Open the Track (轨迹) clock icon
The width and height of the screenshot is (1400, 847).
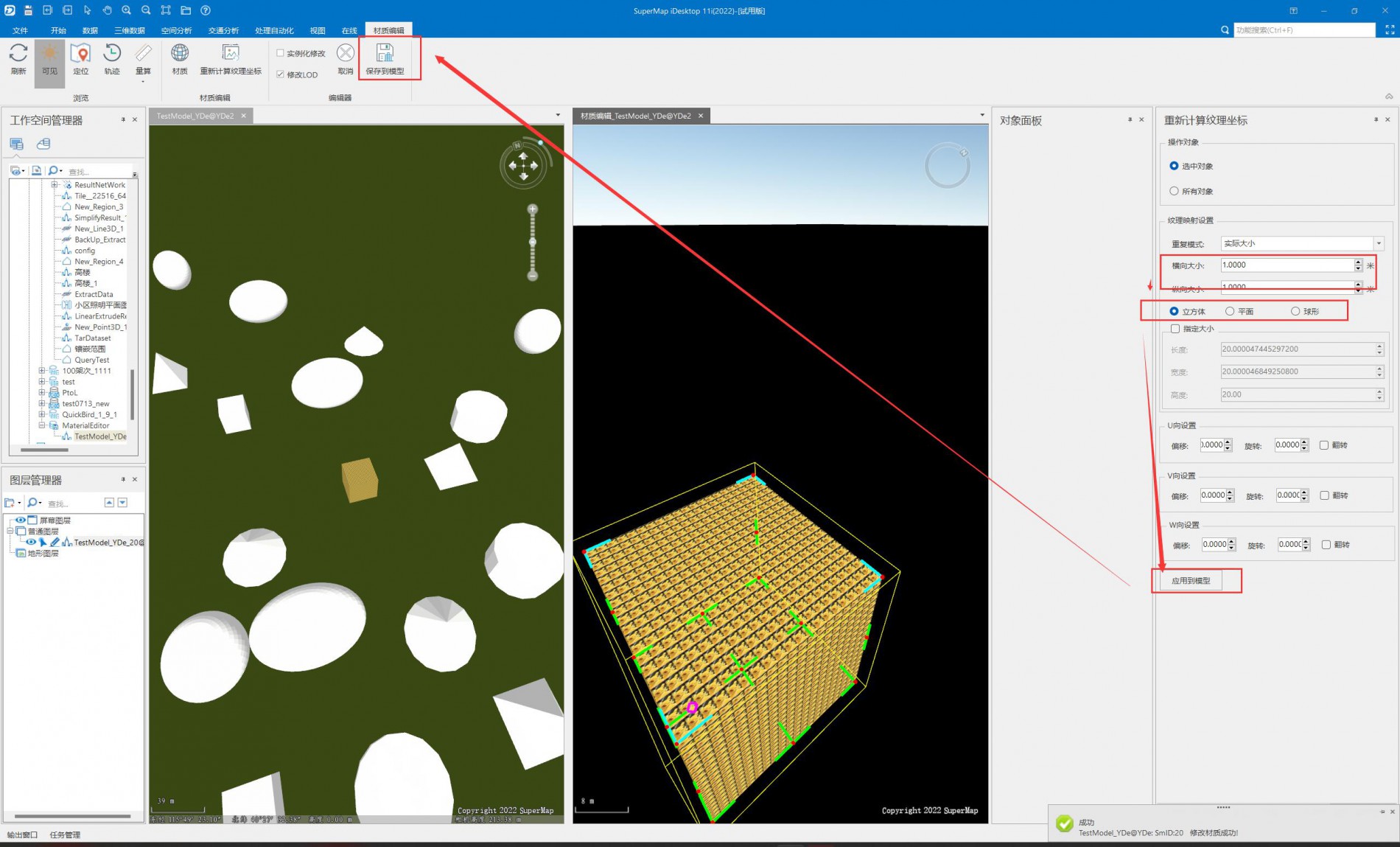click(x=112, y=53)
